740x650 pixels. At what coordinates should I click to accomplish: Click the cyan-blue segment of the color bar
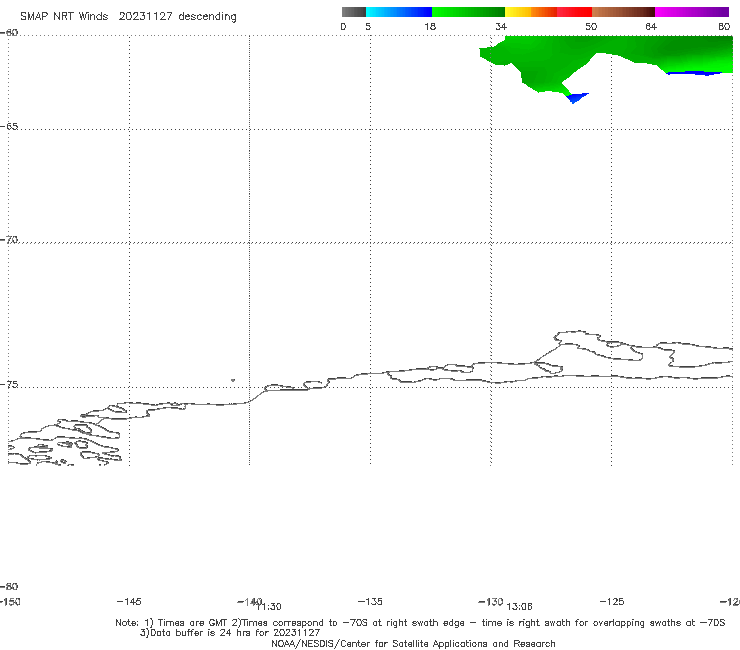click(399, 12)
